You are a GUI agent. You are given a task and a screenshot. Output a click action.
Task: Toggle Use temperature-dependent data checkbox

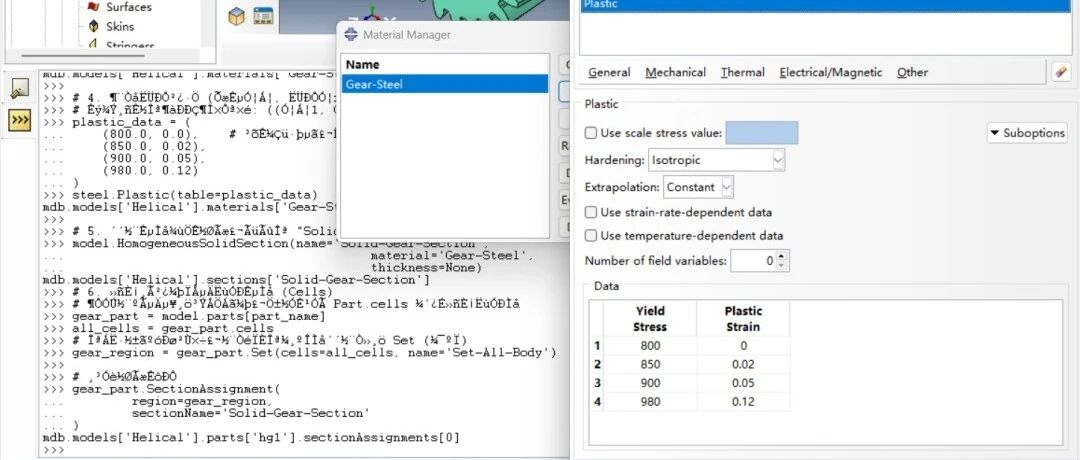(x=590, y=236)
